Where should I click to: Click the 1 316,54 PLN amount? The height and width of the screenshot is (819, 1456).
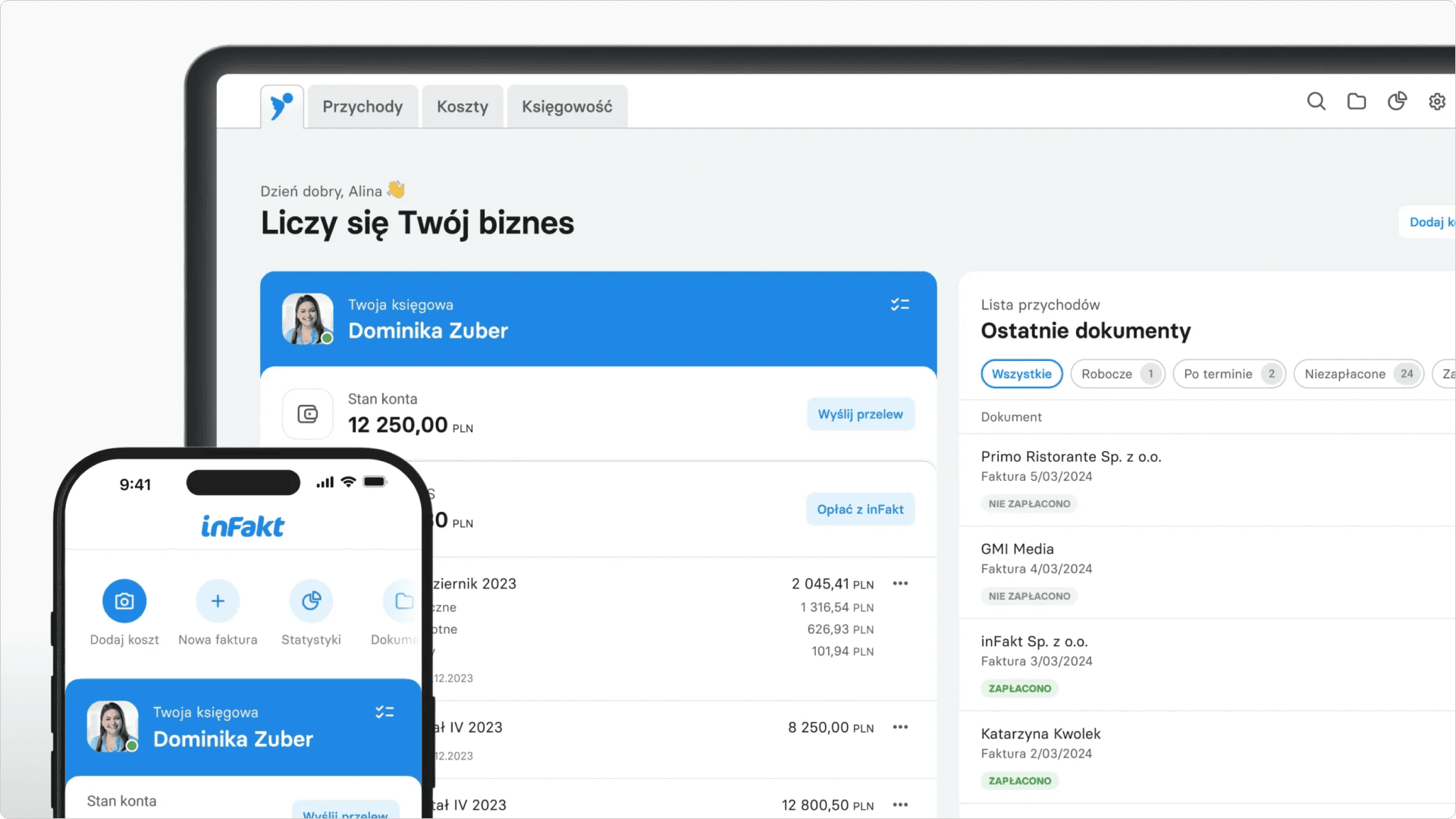tap(837, 607)
